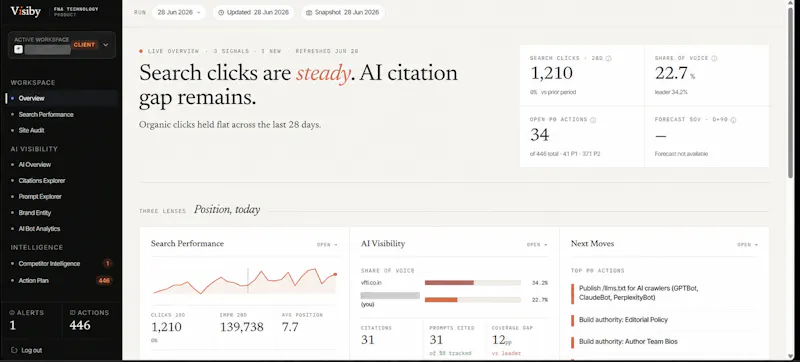Click the Forecast not available text
The image size is (800, 362).
click(681, 153)
